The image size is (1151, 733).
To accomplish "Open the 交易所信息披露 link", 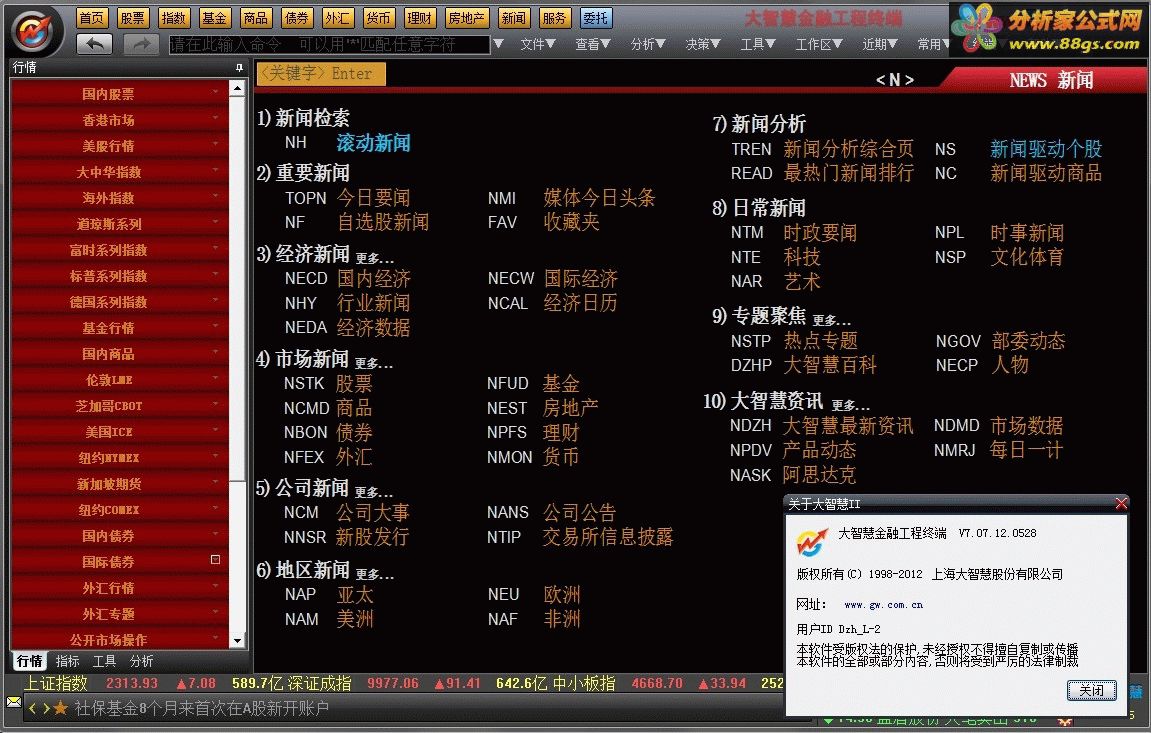I will point(608,537).
